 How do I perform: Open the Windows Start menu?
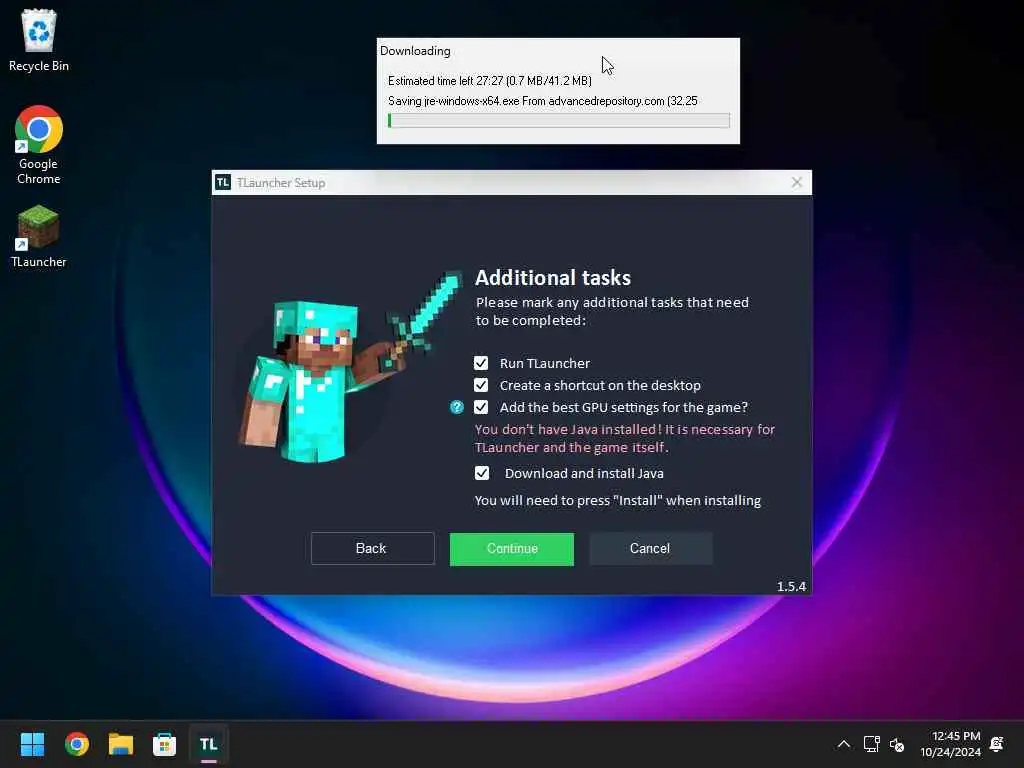pyautogui.click(x=33, y=744)
